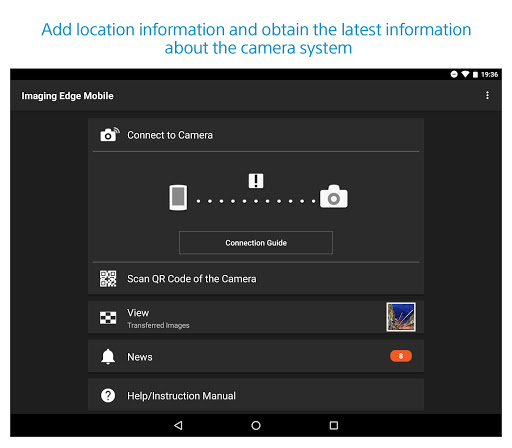512x448 pixels.
Task: Open Help/Instruction Manual
Action: point(256,395)
